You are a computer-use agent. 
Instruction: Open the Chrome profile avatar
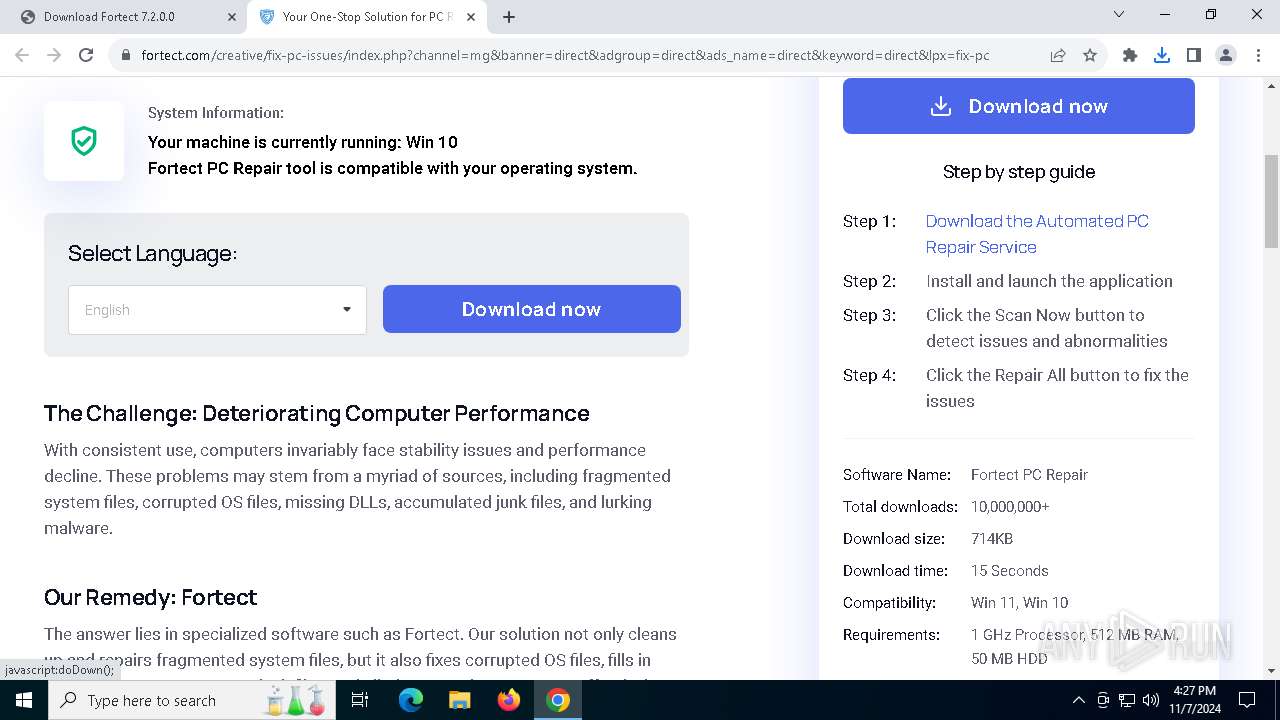1226,56
